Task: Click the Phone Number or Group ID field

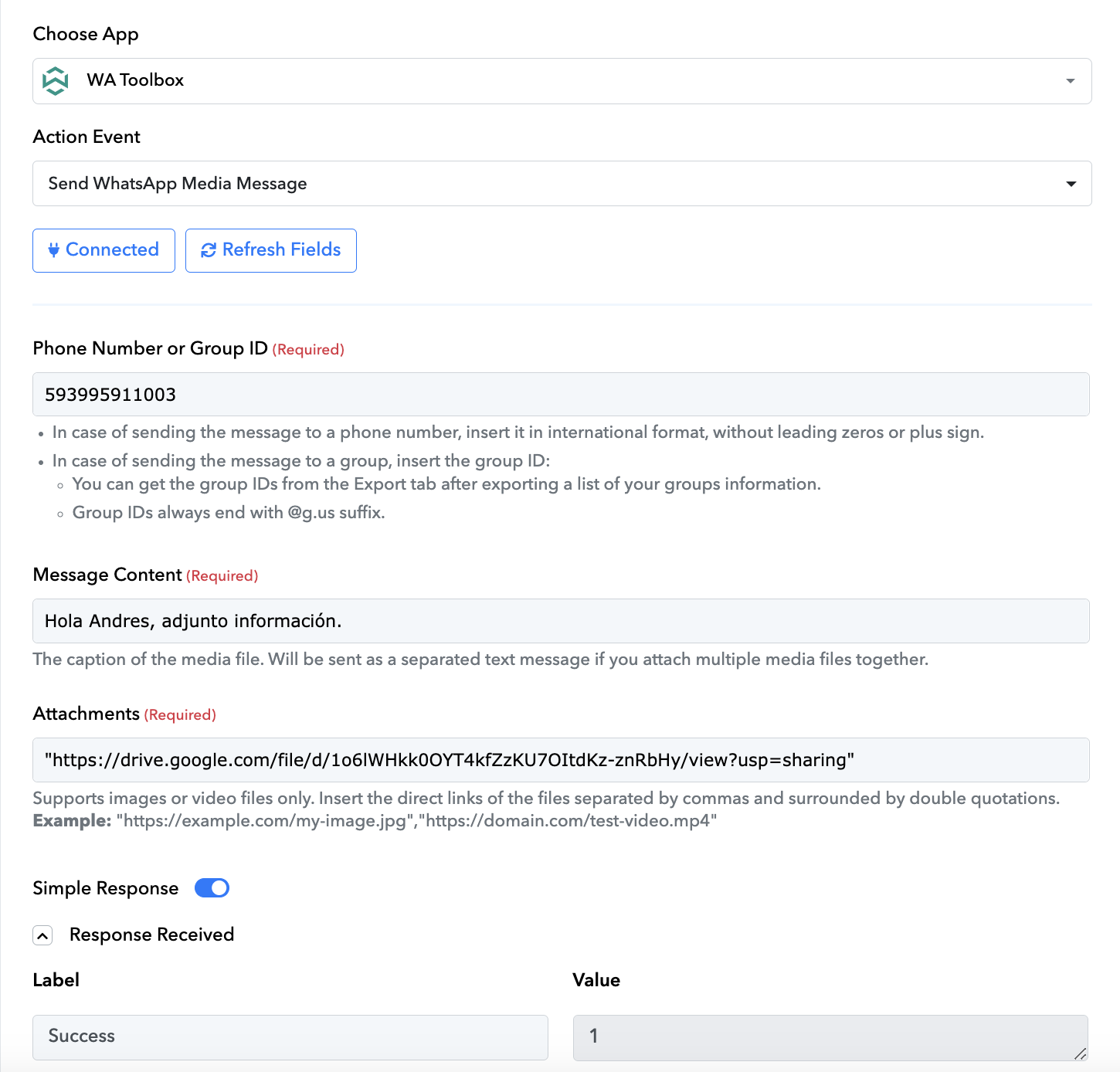Action: [561, 394]
